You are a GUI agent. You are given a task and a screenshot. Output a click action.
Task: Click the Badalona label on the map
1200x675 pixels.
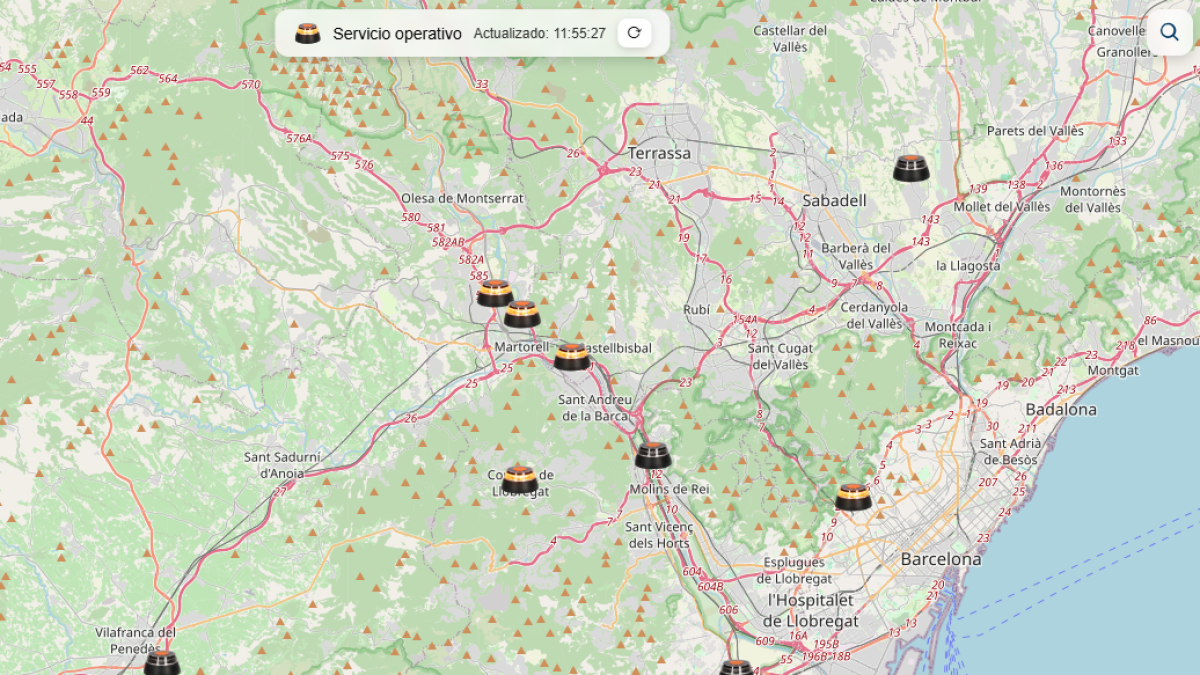pos(1060,409)
